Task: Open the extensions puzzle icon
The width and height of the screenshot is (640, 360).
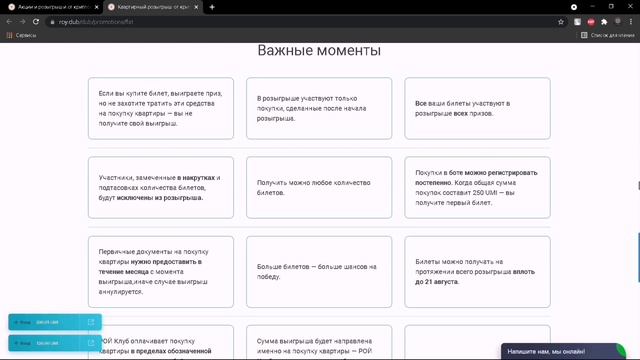Action: click(x=604, y=22)
